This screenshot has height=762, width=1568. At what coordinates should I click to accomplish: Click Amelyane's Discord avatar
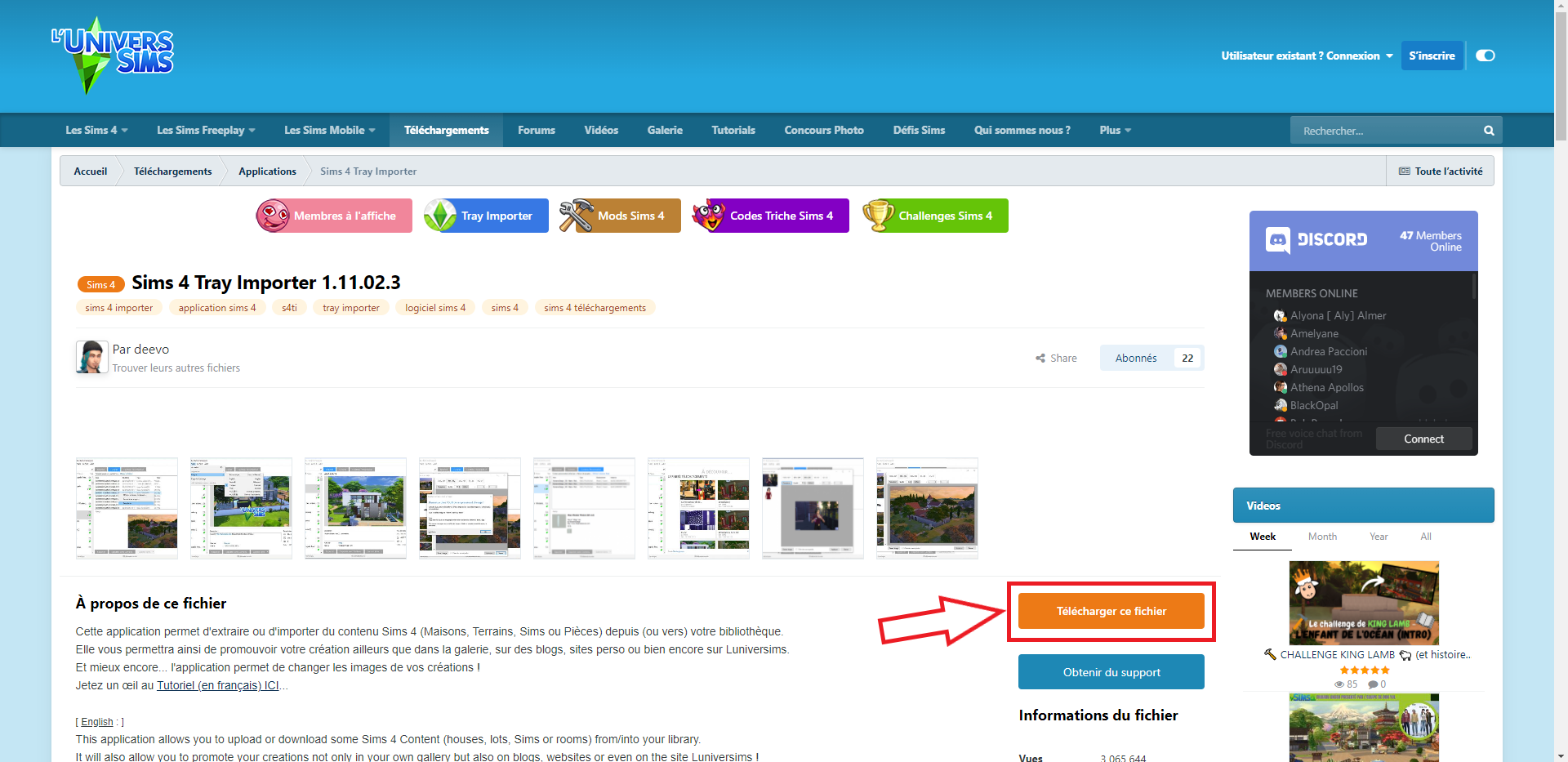1280,333
